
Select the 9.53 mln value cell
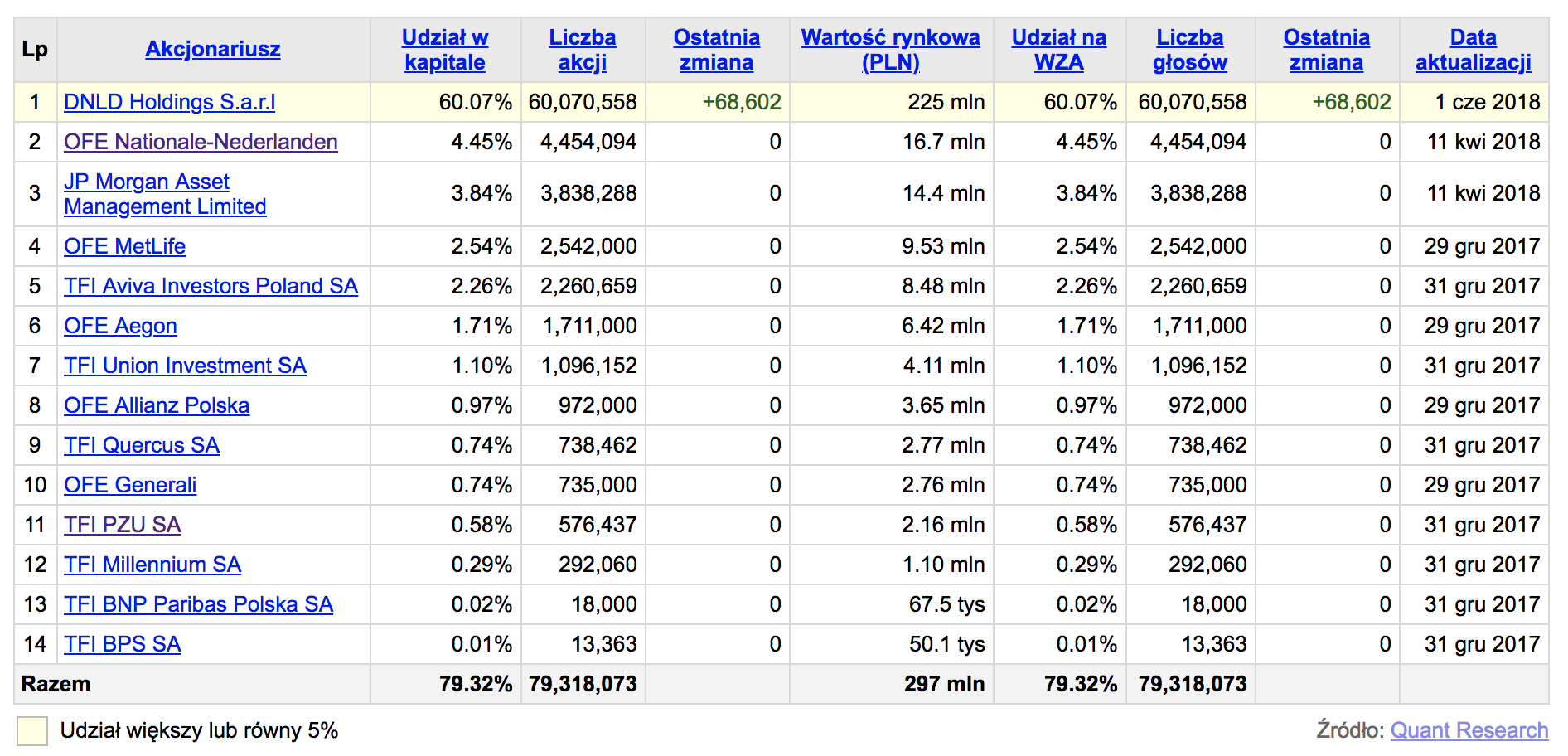tap(892, 246)
